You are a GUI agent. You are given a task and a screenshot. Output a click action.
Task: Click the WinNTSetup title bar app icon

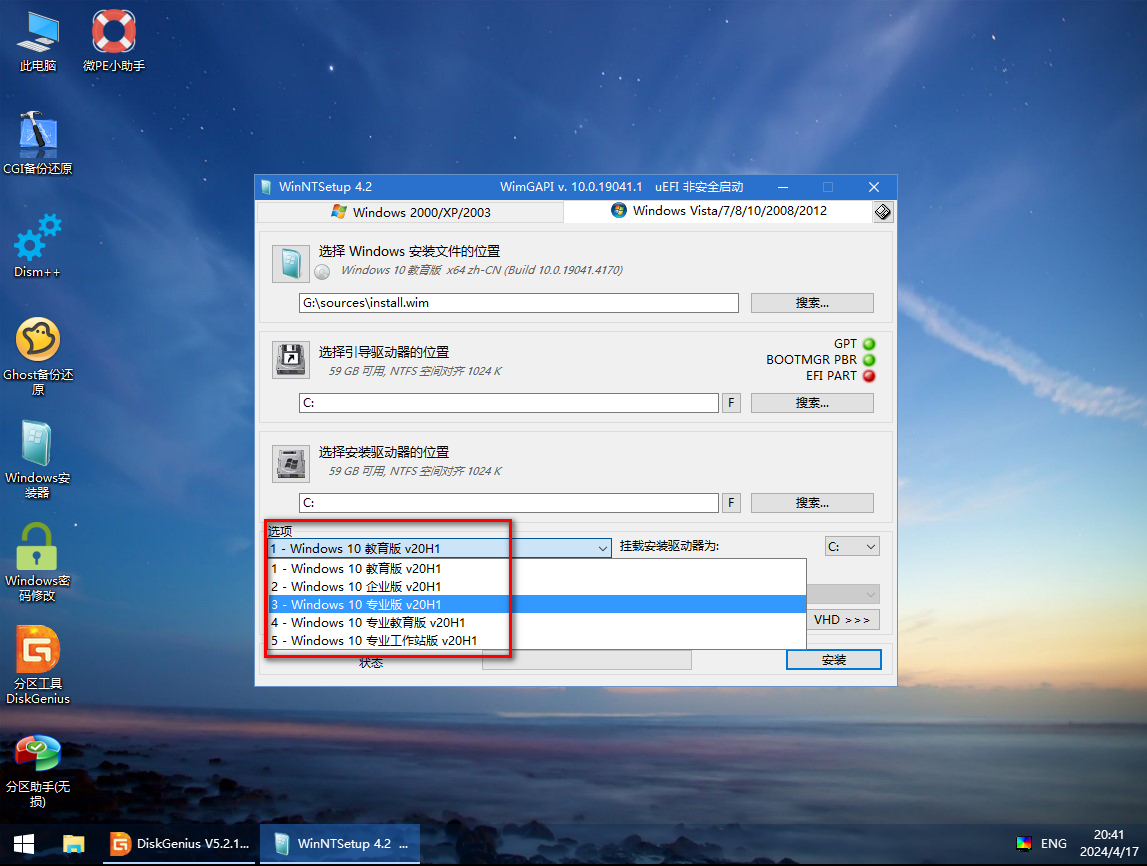(266, 187)
